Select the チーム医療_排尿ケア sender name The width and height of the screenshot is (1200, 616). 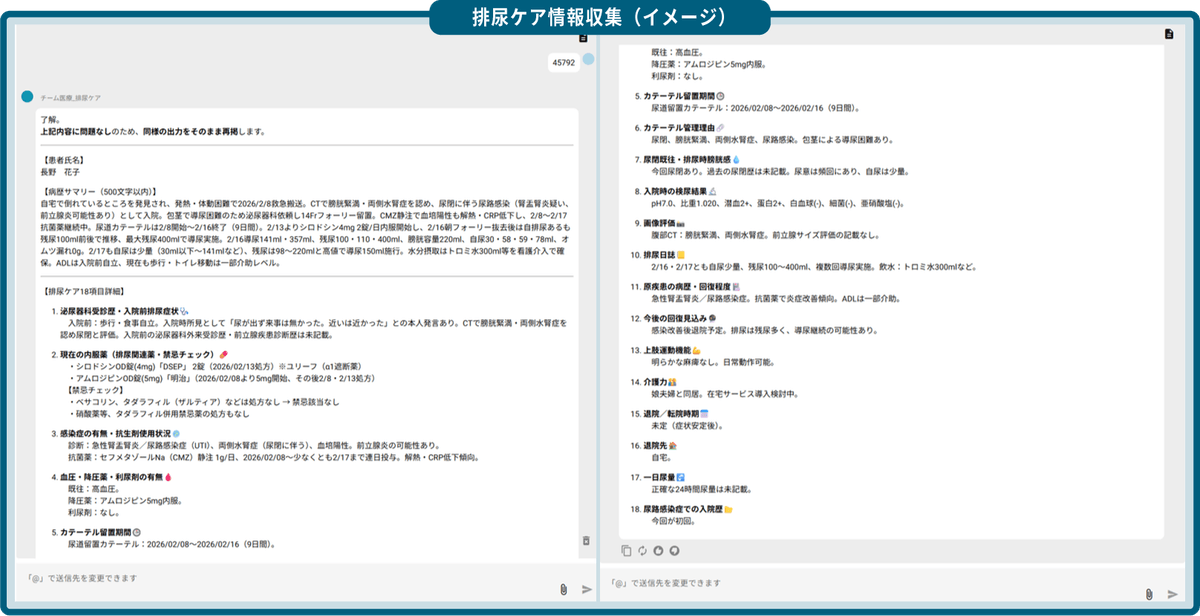(72, 98)
